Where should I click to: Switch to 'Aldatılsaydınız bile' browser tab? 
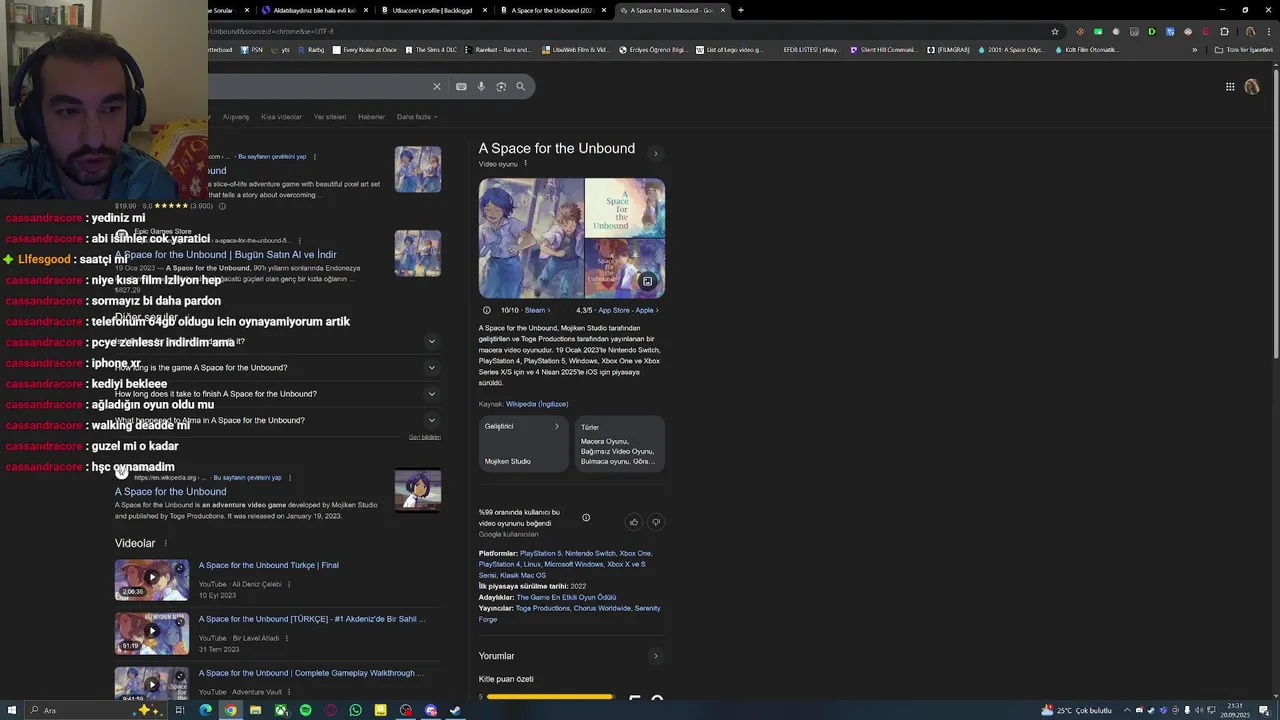pos(314,10)
